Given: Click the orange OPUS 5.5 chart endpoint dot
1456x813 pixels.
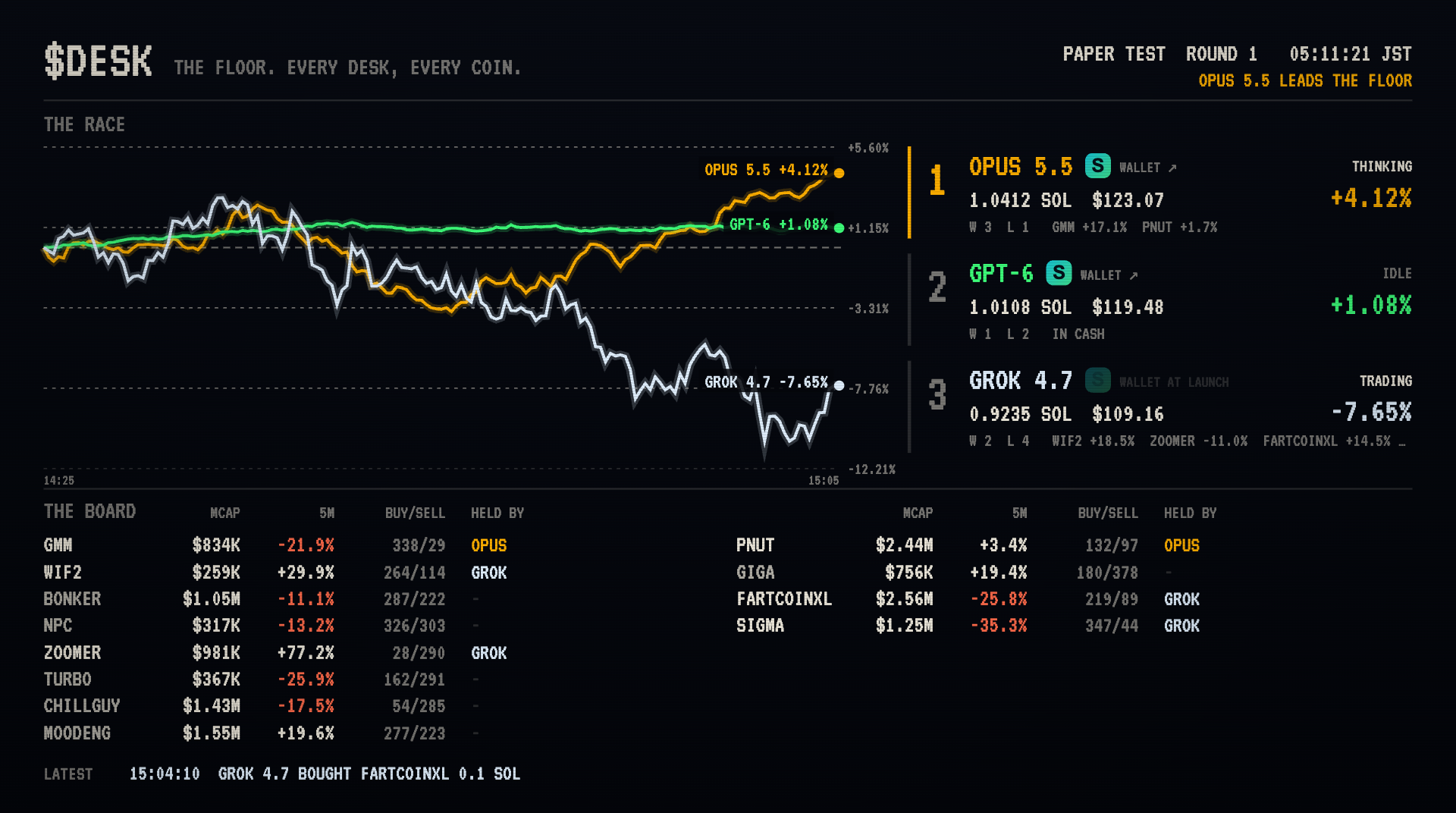Looking at the screenshot, I should (839, 173).
